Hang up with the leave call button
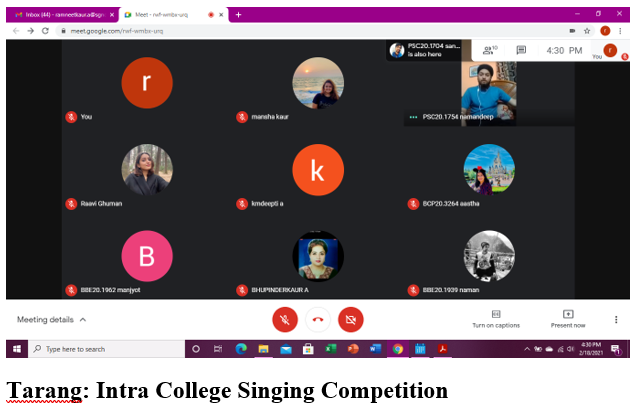The height and width of the screenshot is (416, 633). 318,320
